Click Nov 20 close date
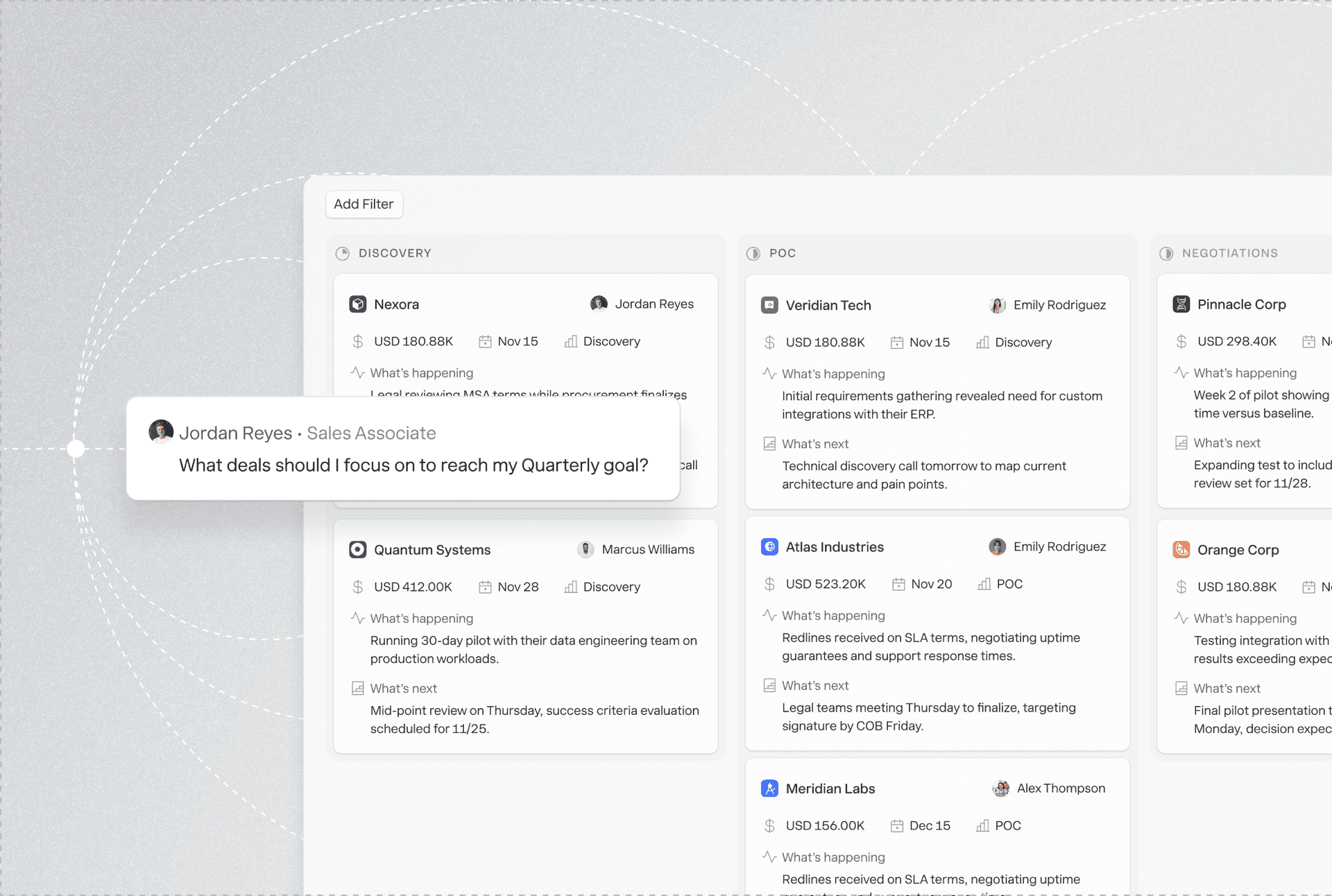 coord(932,584)
